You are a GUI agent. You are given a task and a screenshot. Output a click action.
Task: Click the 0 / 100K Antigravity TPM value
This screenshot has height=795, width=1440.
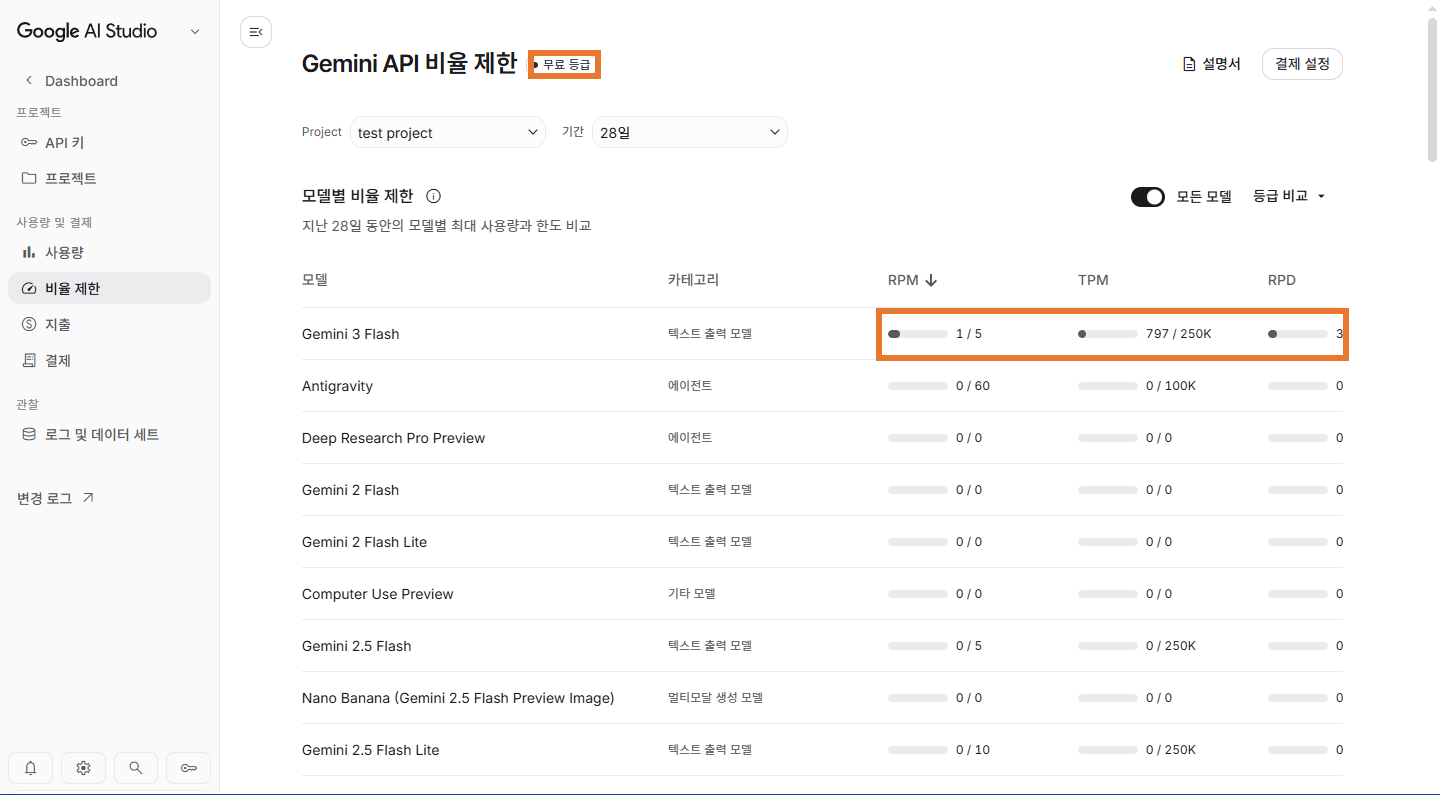[1171, 386]
